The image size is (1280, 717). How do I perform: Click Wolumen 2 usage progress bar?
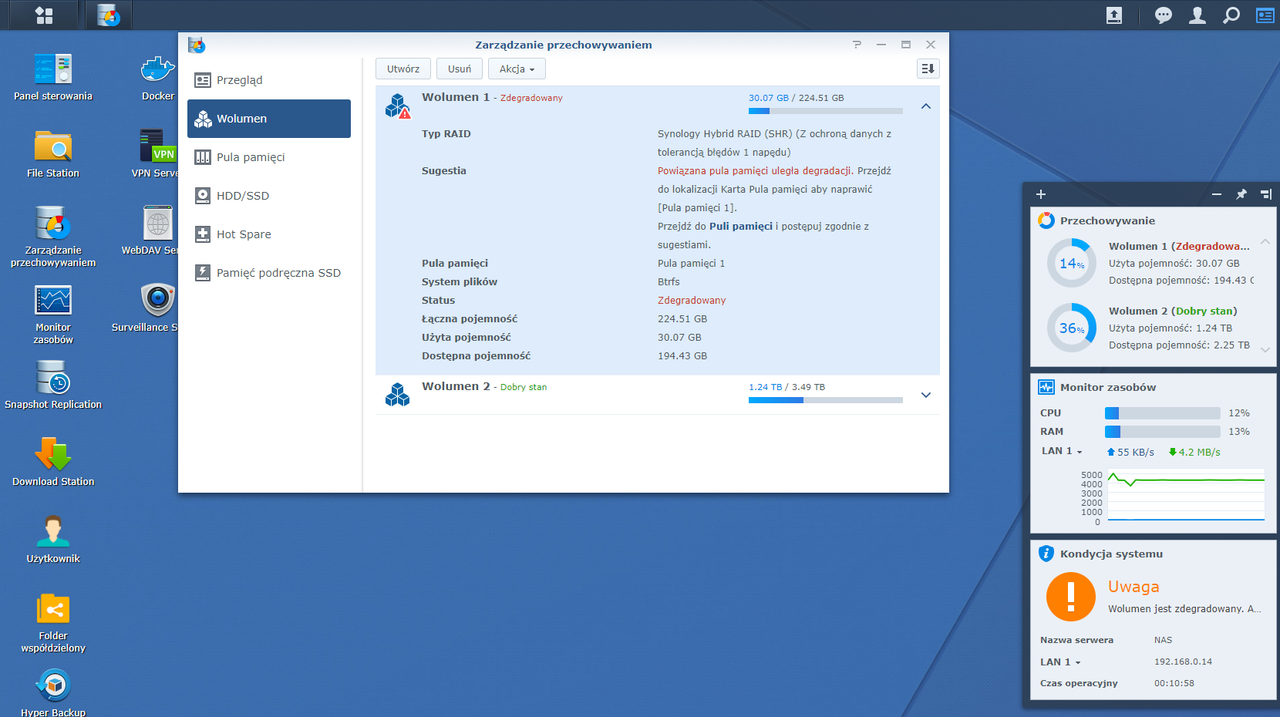825,400
